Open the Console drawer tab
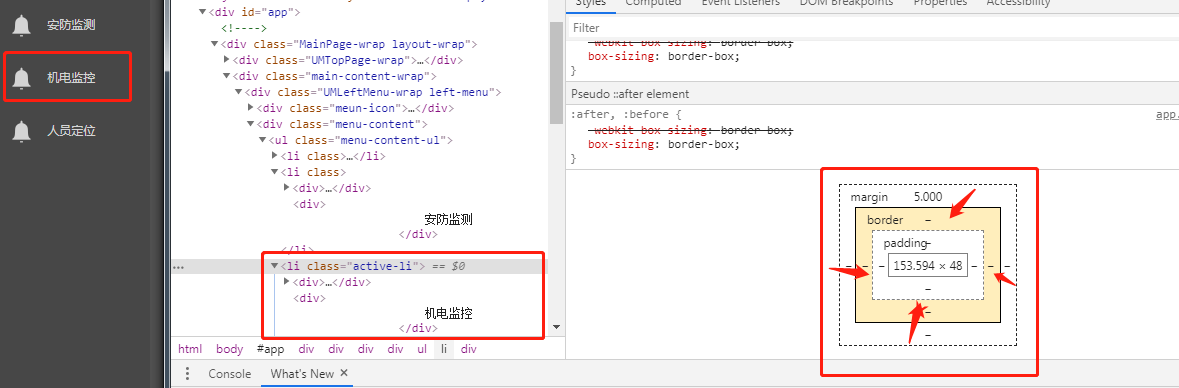 (229, 374)
